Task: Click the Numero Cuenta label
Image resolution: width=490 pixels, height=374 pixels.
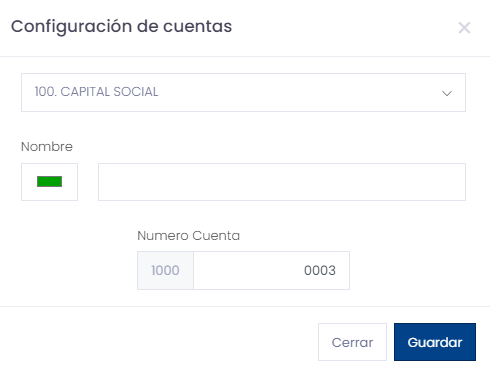Action: [188, 236]
